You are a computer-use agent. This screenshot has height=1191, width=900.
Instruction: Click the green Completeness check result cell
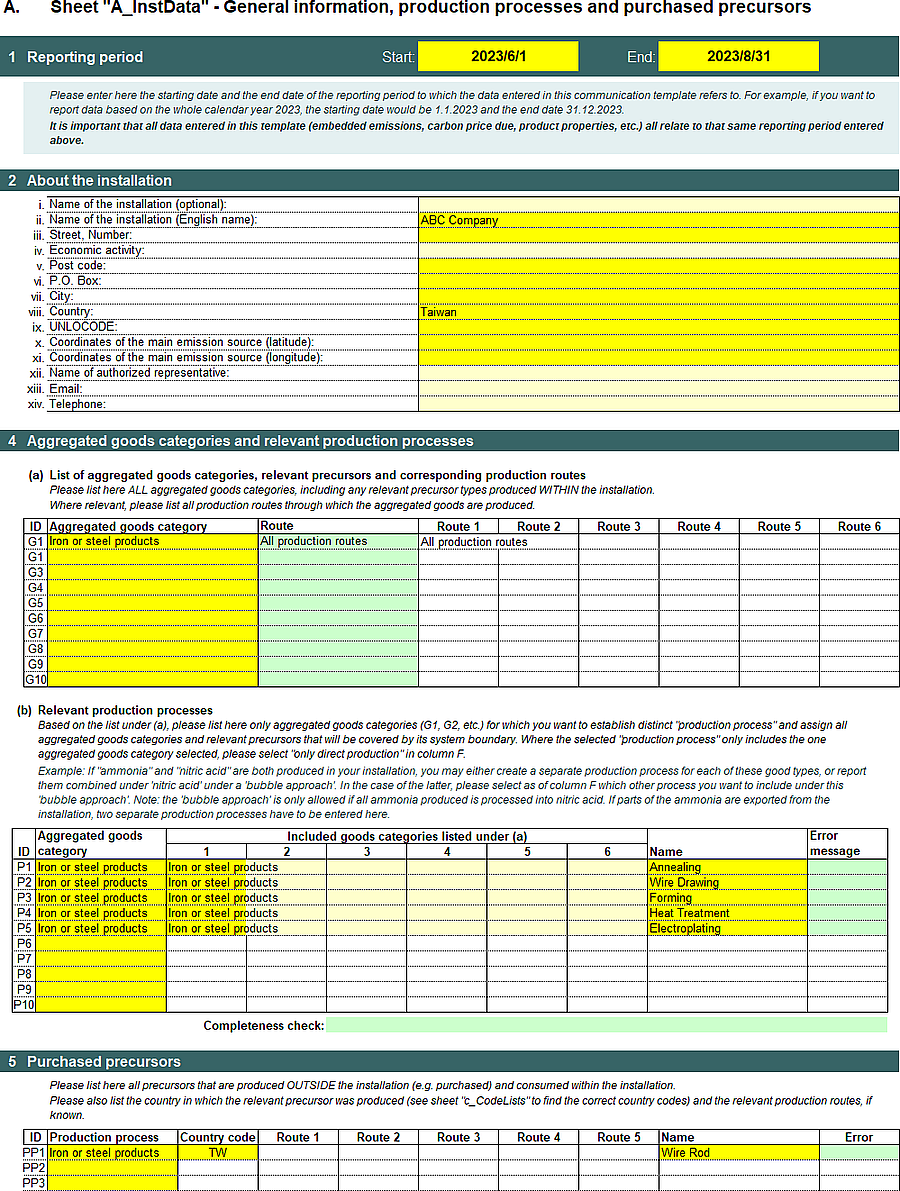tap(606, 1025)
